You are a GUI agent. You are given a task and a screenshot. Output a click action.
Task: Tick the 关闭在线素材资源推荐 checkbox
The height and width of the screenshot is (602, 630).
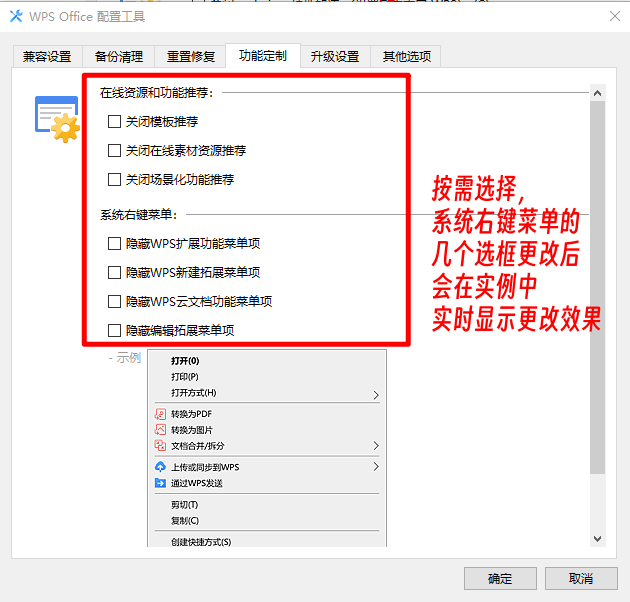114,151
